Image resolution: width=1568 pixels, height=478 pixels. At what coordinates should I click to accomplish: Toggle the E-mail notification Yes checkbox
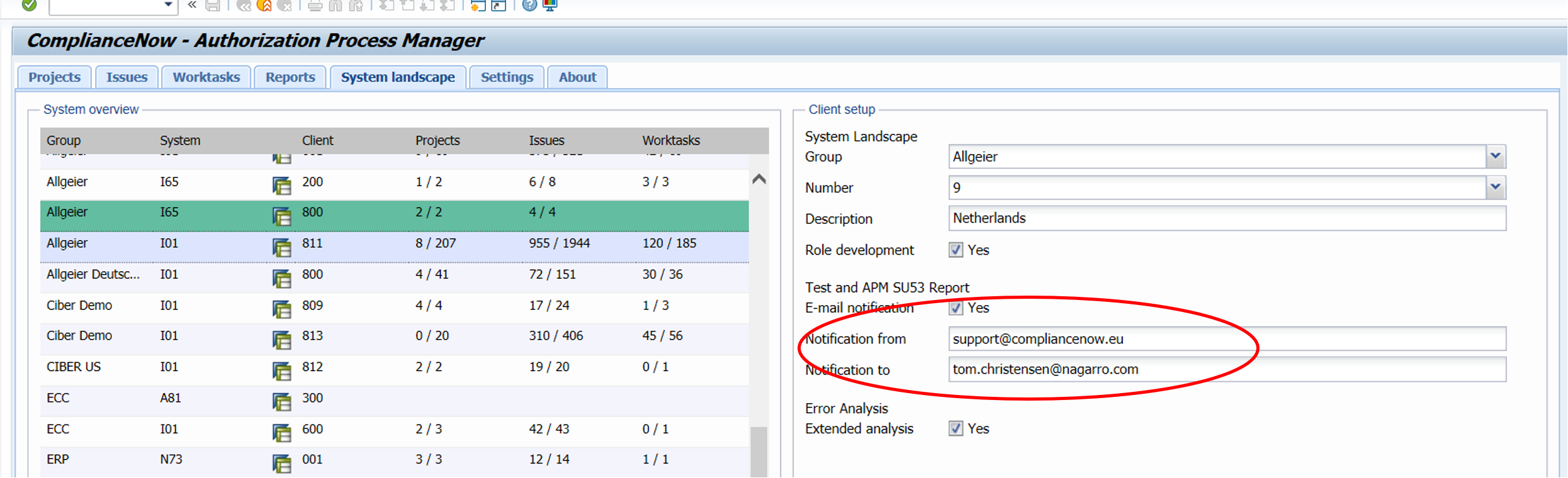(956, 308)
